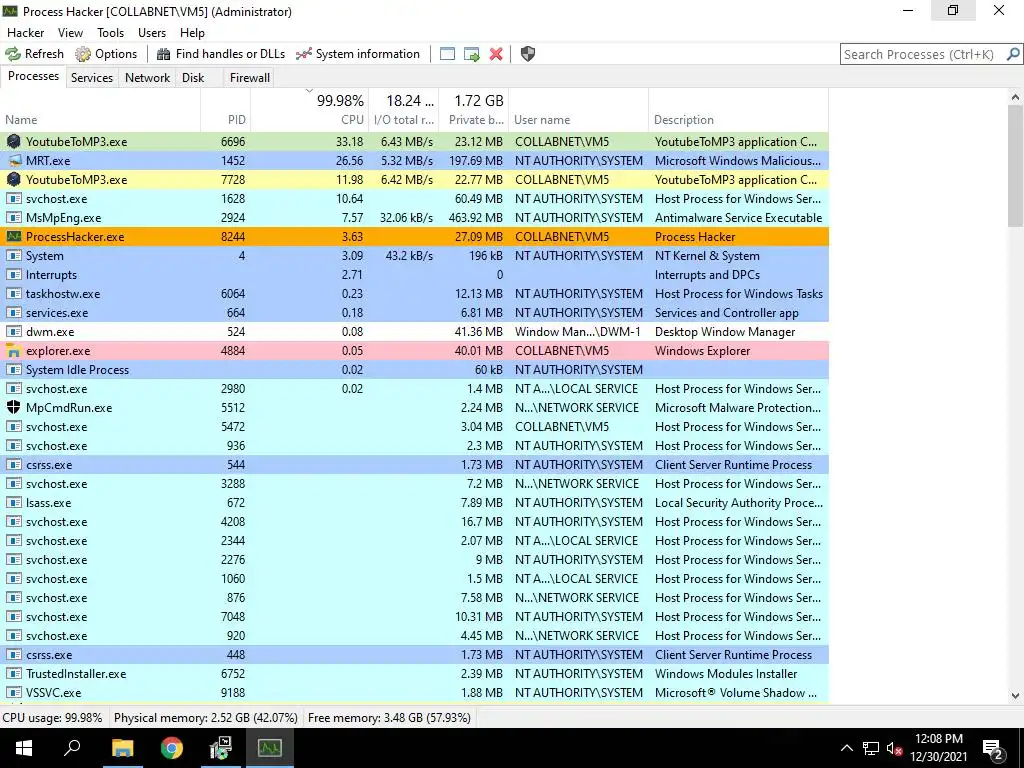Open File Explorer from taskbar

pos(122,748)
